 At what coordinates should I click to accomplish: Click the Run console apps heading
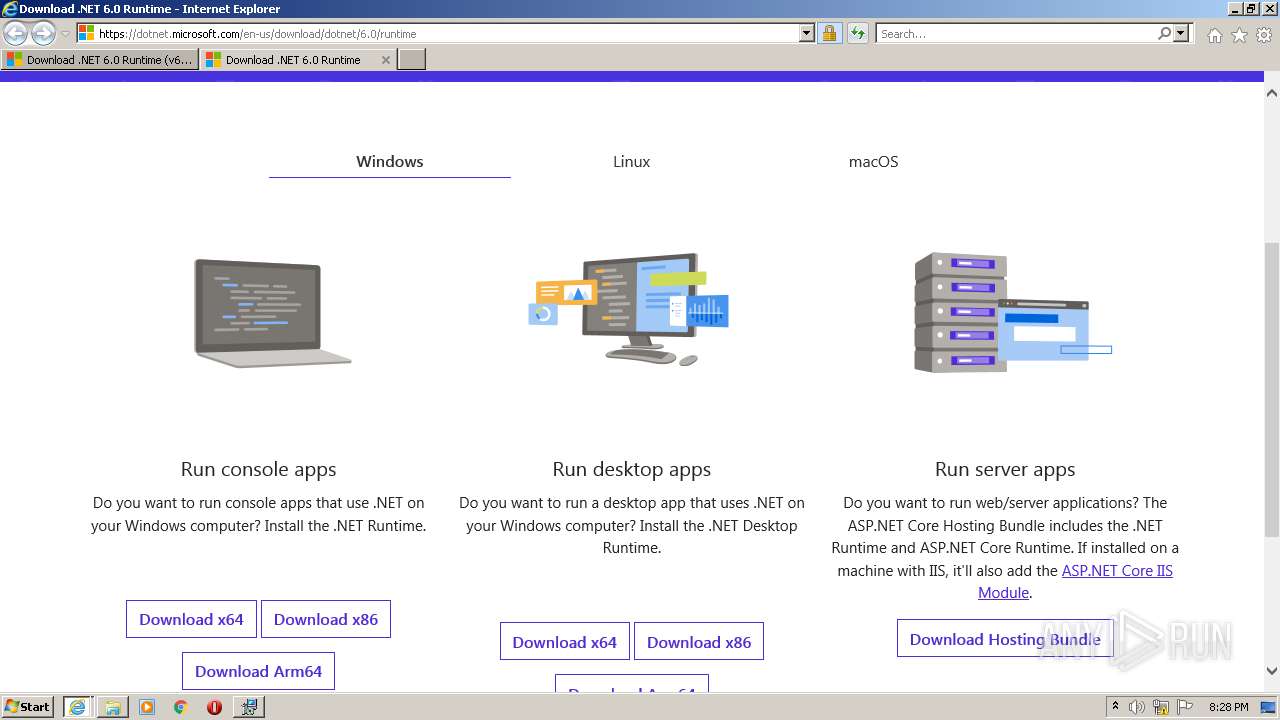258,469
